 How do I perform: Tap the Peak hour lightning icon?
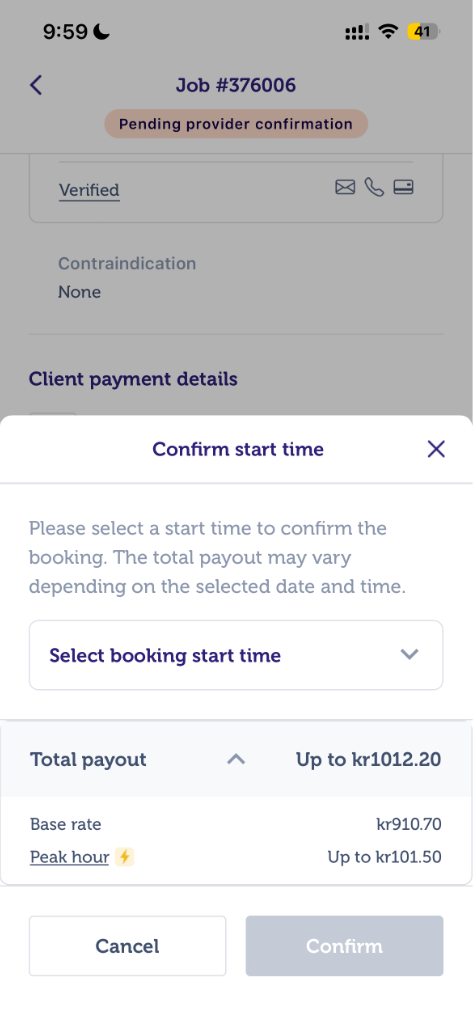124,857
